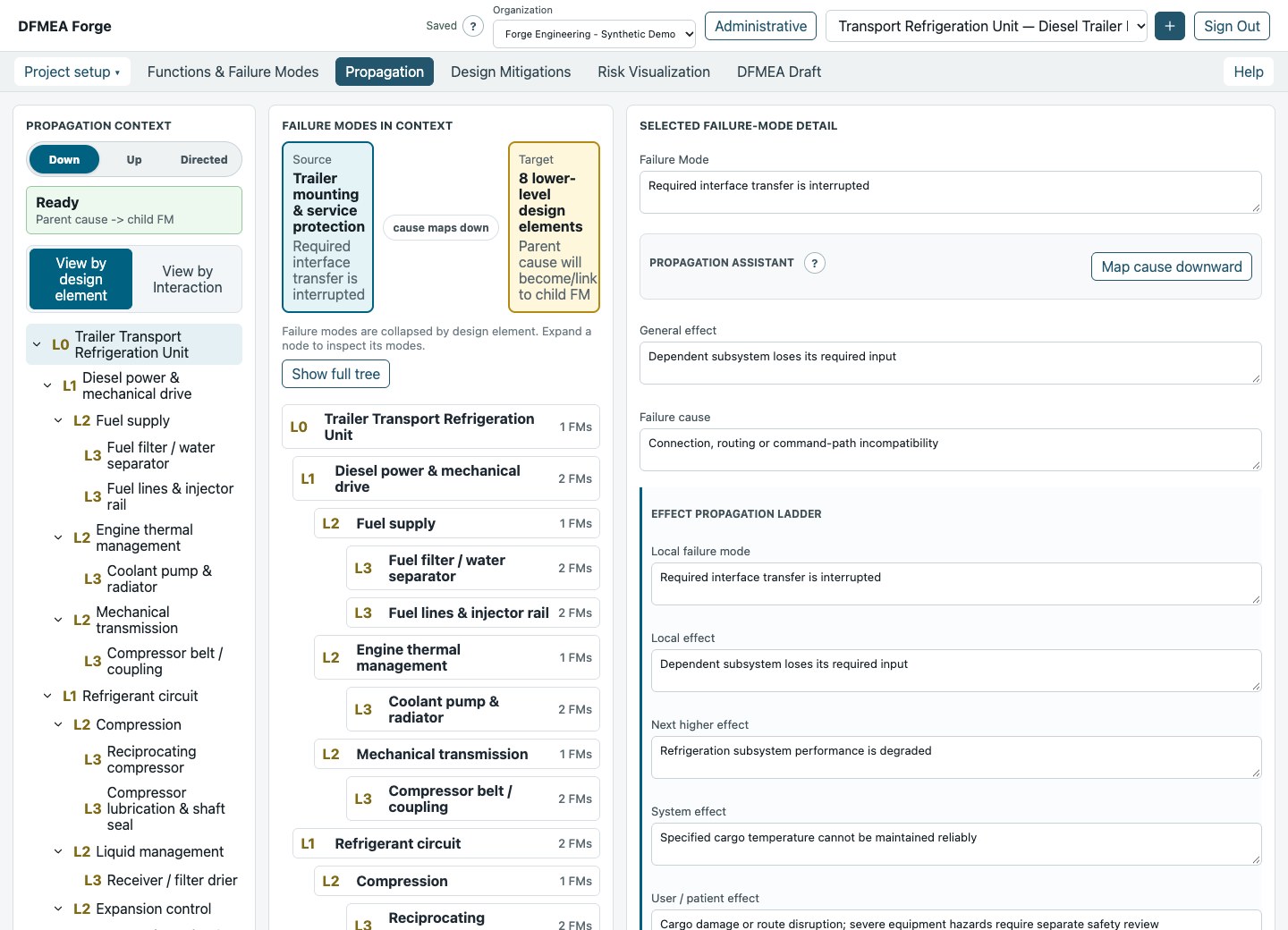
Task: Edit the Failure cause field
Action: click(950, 450)
